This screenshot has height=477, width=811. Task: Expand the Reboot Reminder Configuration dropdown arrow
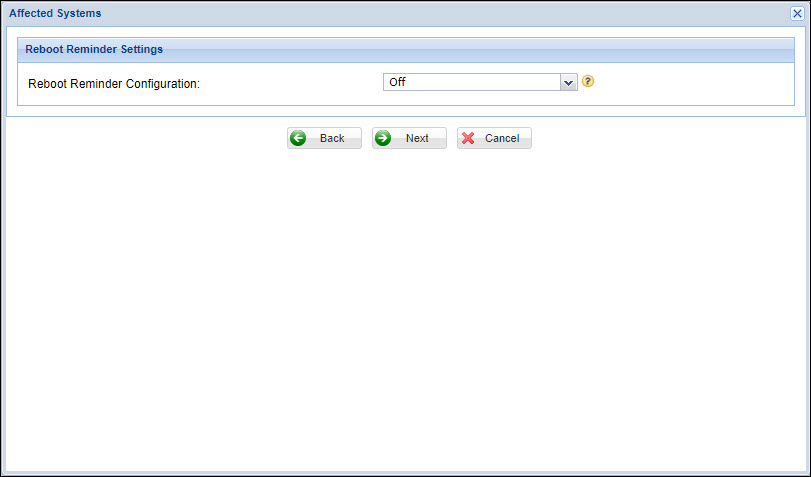click(x=569, y=82)
